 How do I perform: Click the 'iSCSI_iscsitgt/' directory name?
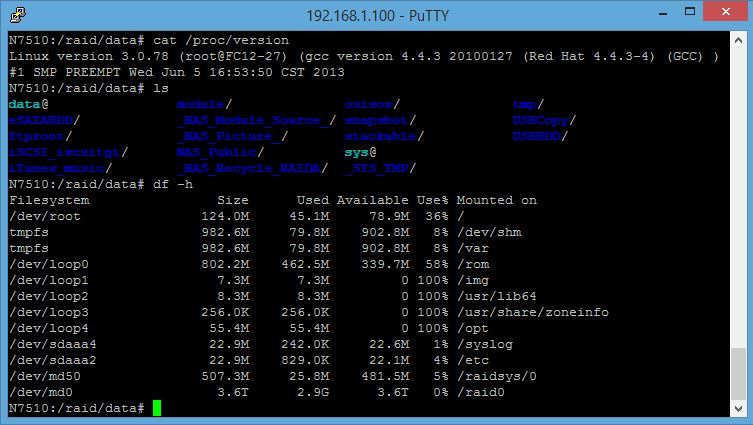(68, 152)
